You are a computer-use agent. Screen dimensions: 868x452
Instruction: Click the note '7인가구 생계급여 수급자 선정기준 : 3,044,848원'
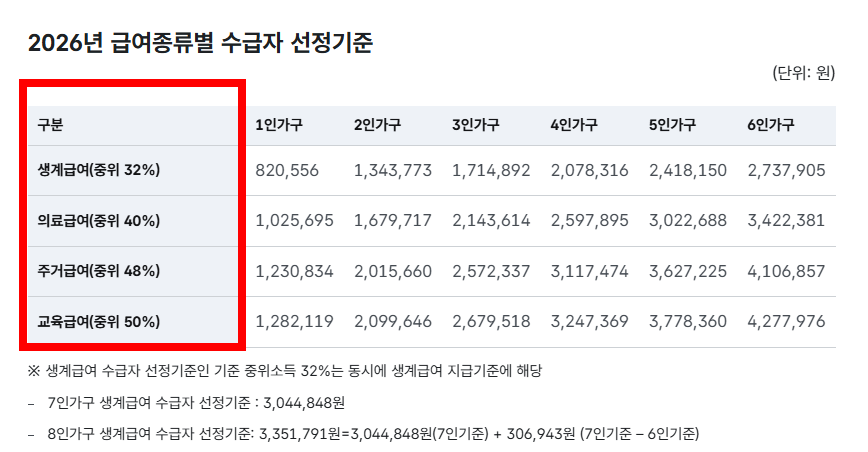[197, 403]
